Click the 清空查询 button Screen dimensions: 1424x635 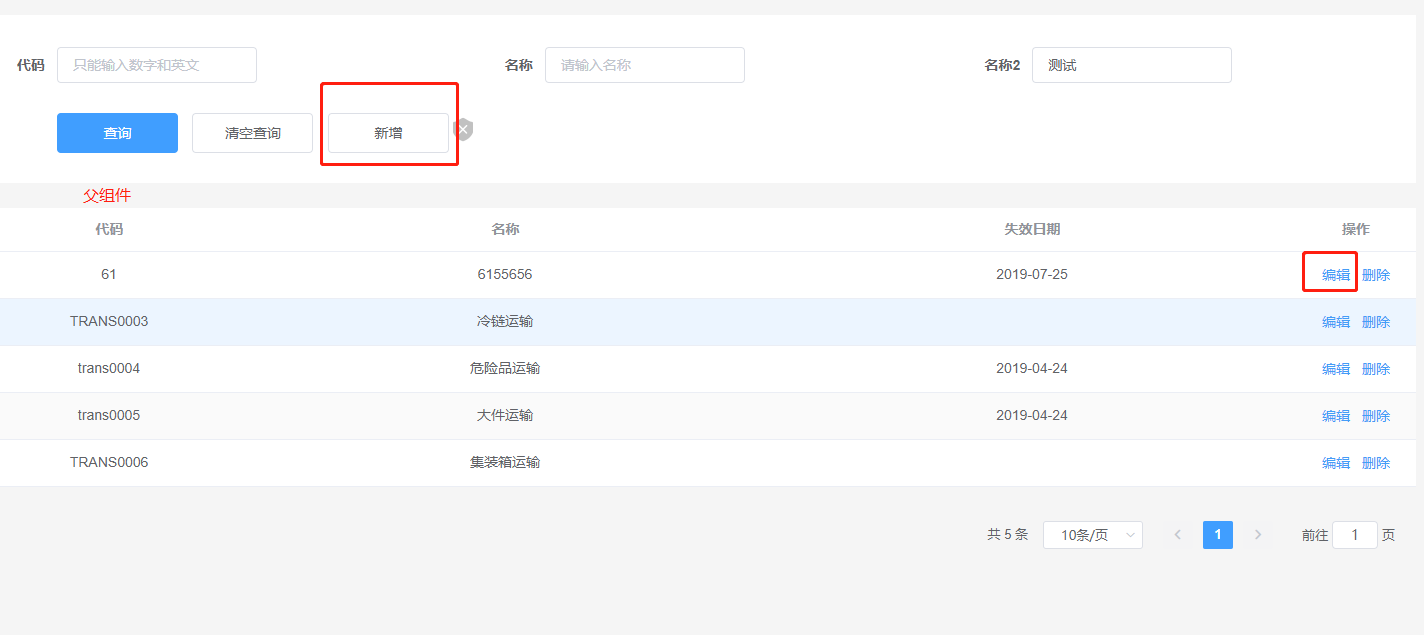pos(252,133)
